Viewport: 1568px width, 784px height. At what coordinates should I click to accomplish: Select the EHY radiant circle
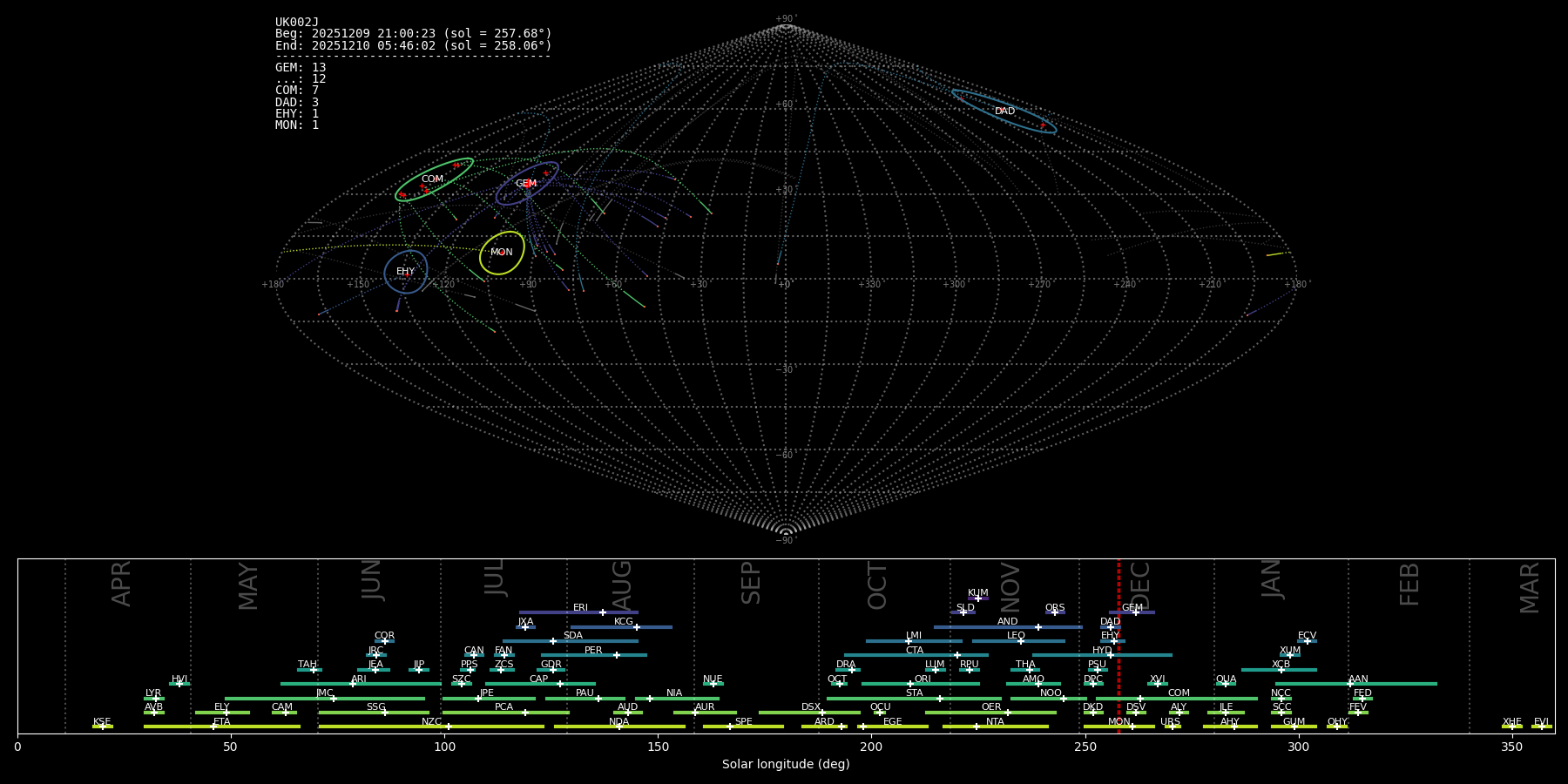click(406, 272)
